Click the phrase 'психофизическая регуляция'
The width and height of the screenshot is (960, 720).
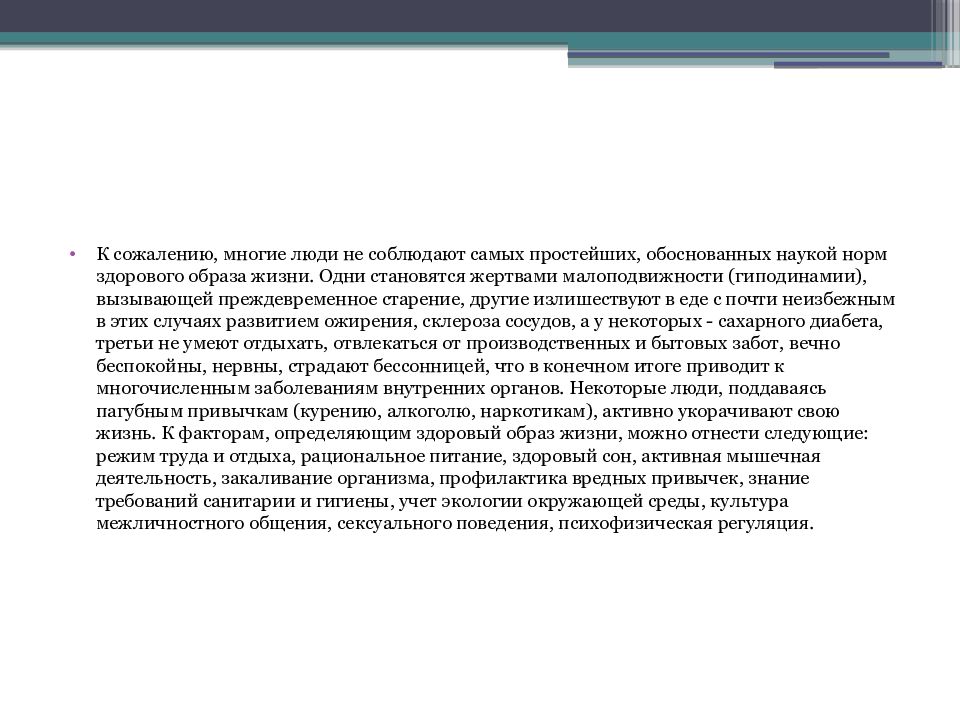coord(684,524)
